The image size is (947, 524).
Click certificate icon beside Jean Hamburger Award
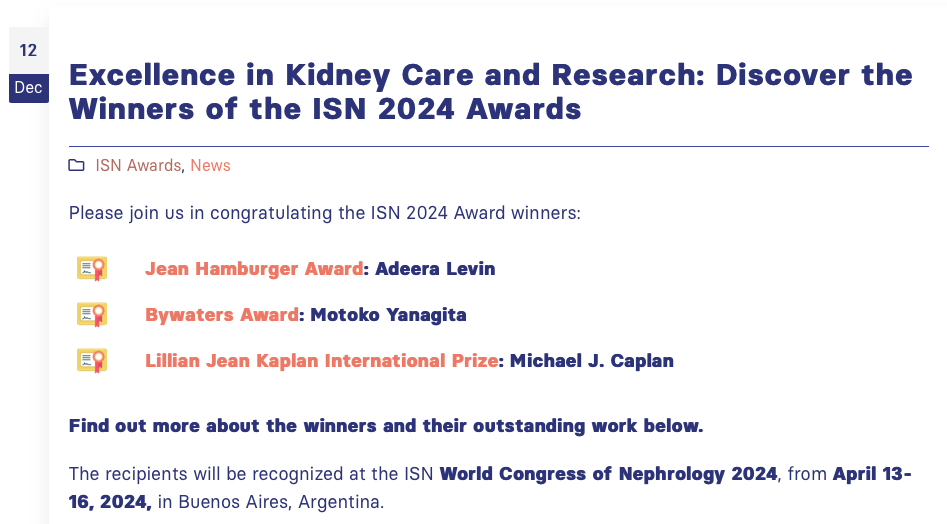[92, 269]
